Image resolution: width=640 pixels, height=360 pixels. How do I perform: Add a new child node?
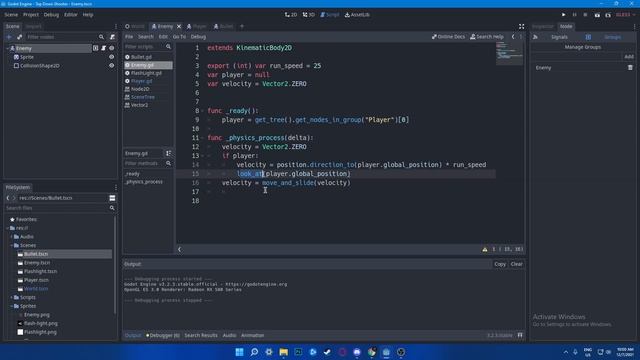(9, 37)
